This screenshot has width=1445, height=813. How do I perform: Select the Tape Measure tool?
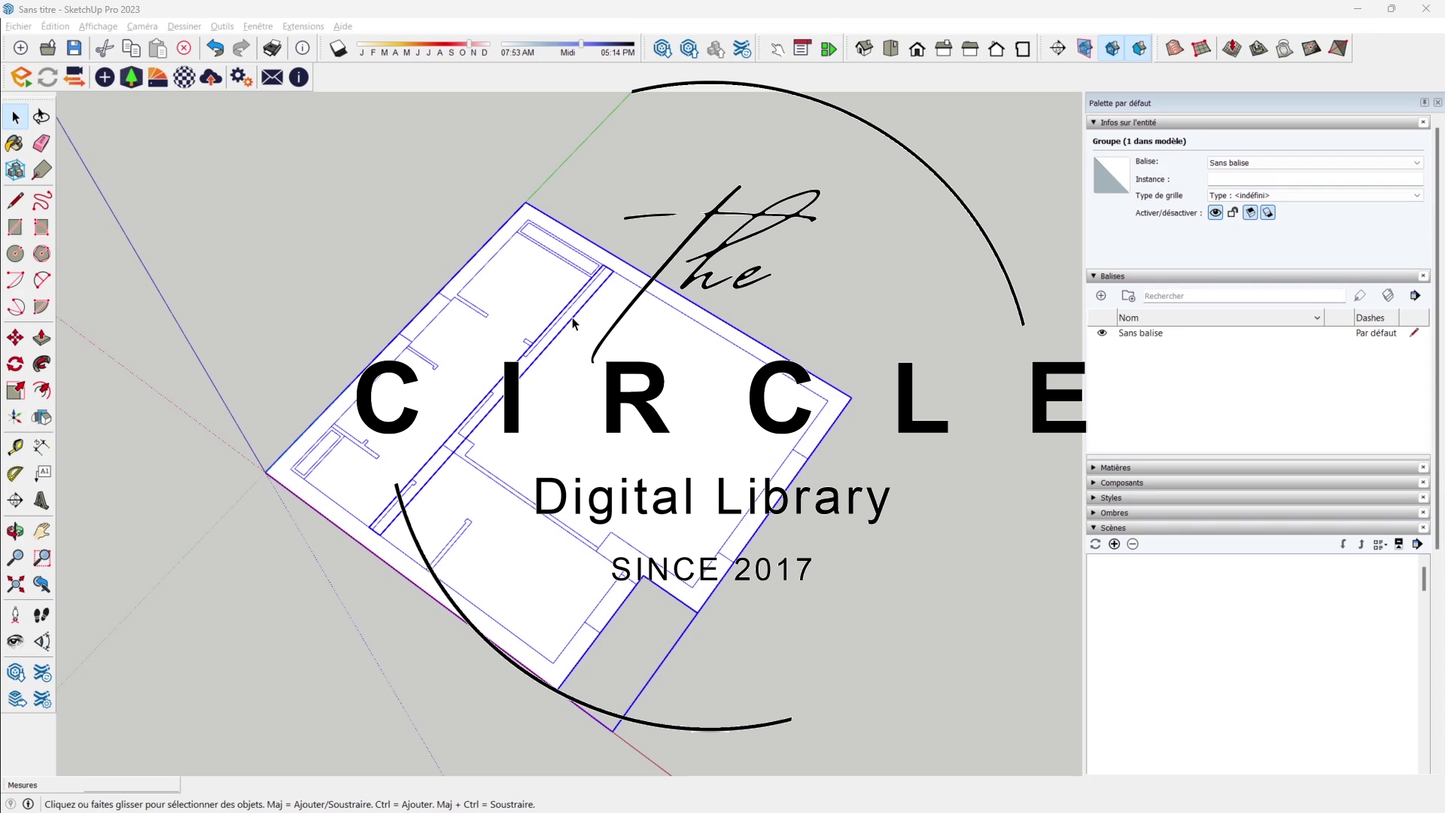[x=15, y=447]
